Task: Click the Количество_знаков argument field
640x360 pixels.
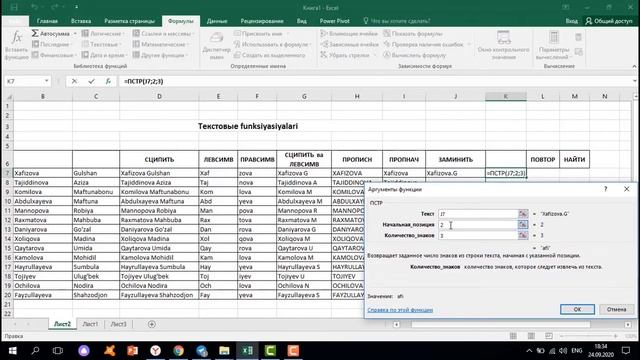Action: [478, 236]
